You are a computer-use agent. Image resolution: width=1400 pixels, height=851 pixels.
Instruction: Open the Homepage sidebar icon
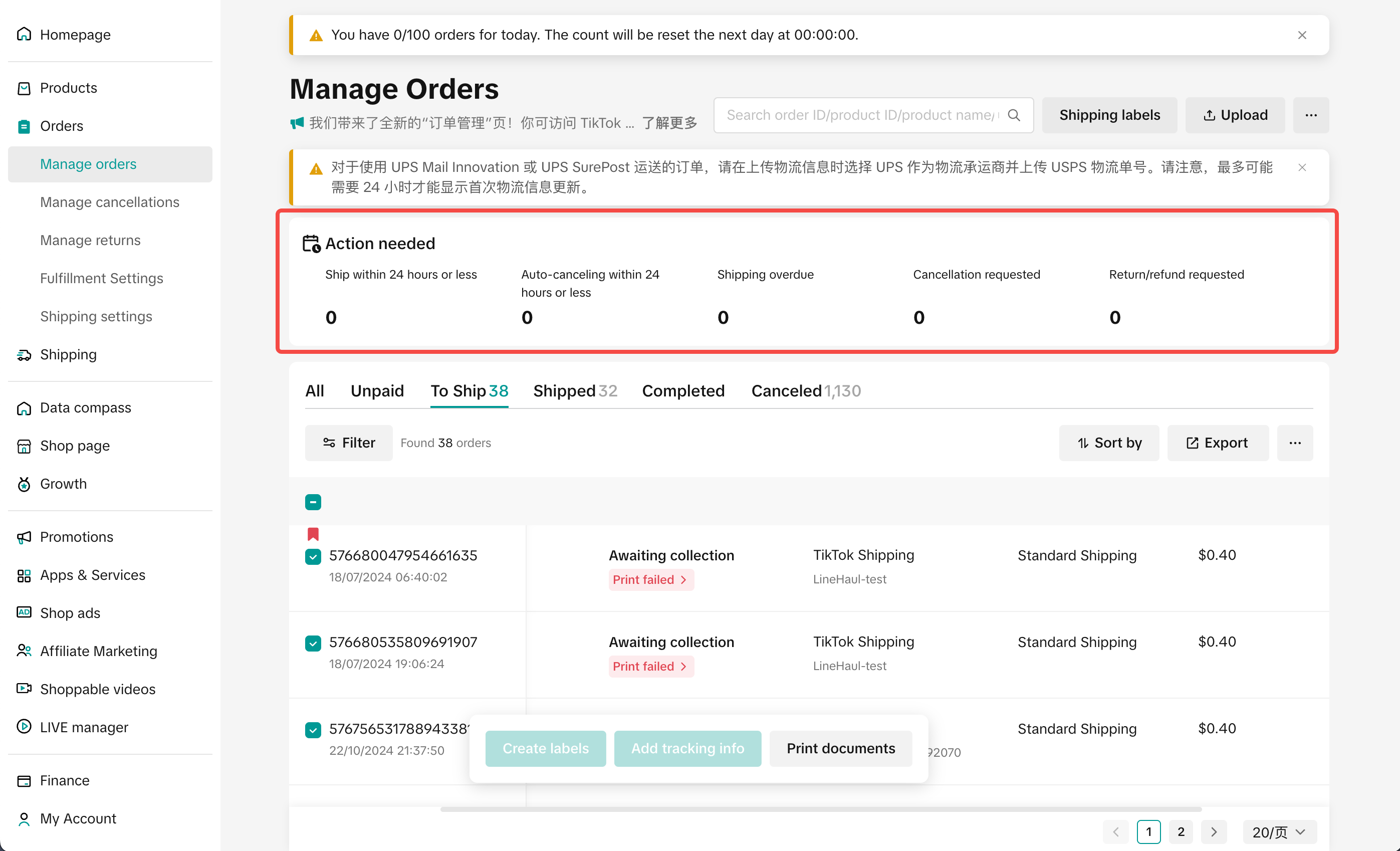tap(24, 35)
